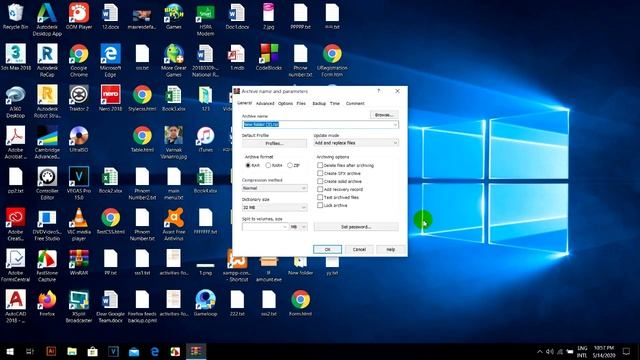Confirm with the OK button
This screenshot has width=640, height=360.
327,249
